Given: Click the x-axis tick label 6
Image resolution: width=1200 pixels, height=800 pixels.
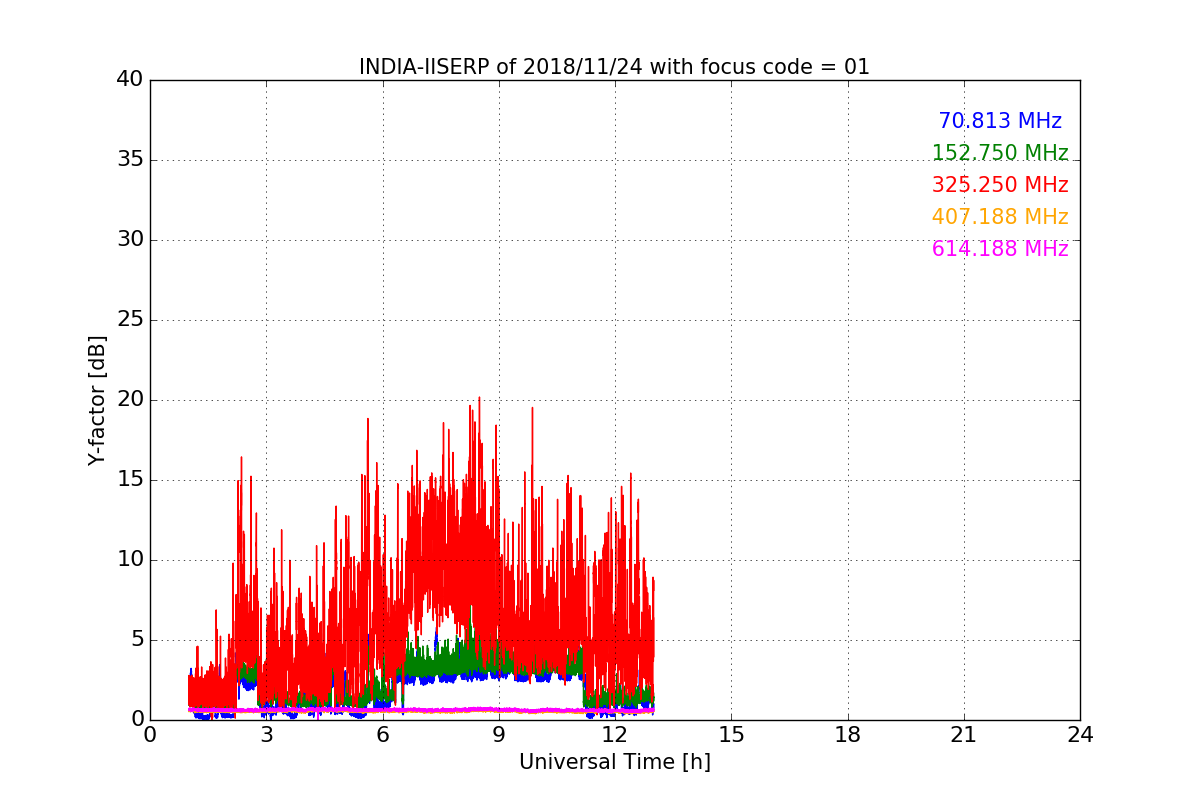Looking at the screenshot, I should pyautogui.click(x=382, y=734).
